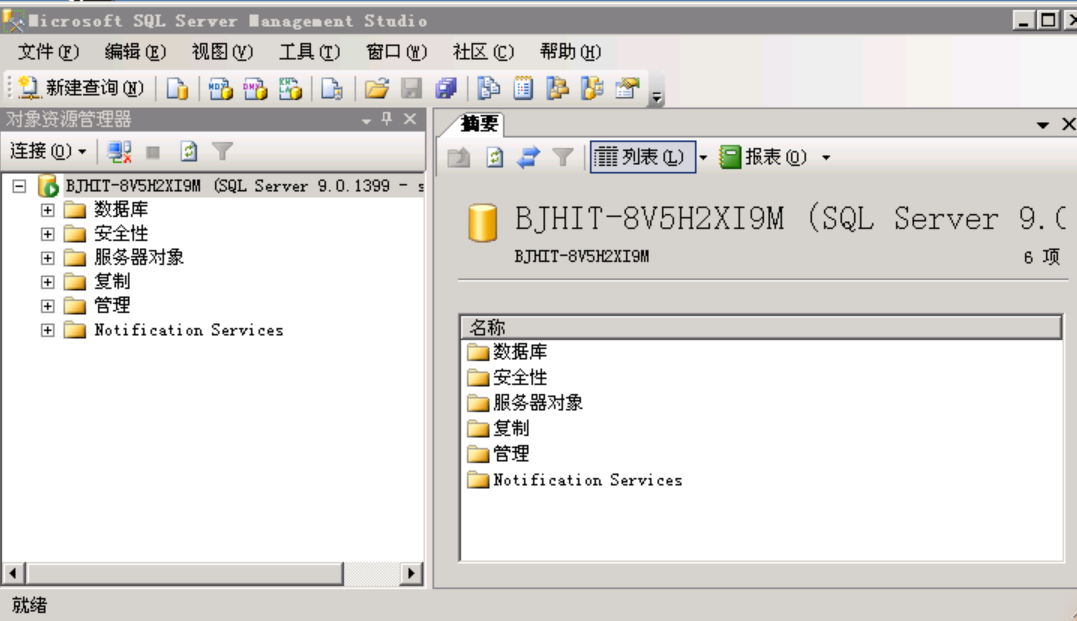The image size is (1077, 621).
Task: Select Notification Services in summary list
Action: point(588,480)
